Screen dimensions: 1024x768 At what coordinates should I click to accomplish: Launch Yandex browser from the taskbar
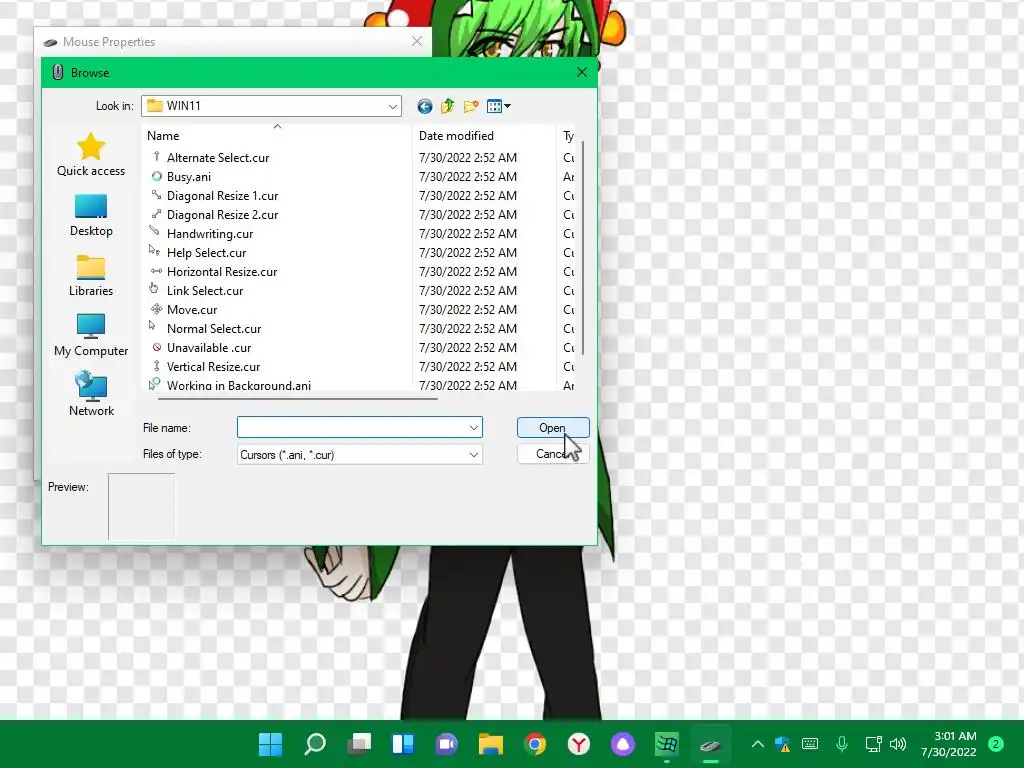(579, 744)
